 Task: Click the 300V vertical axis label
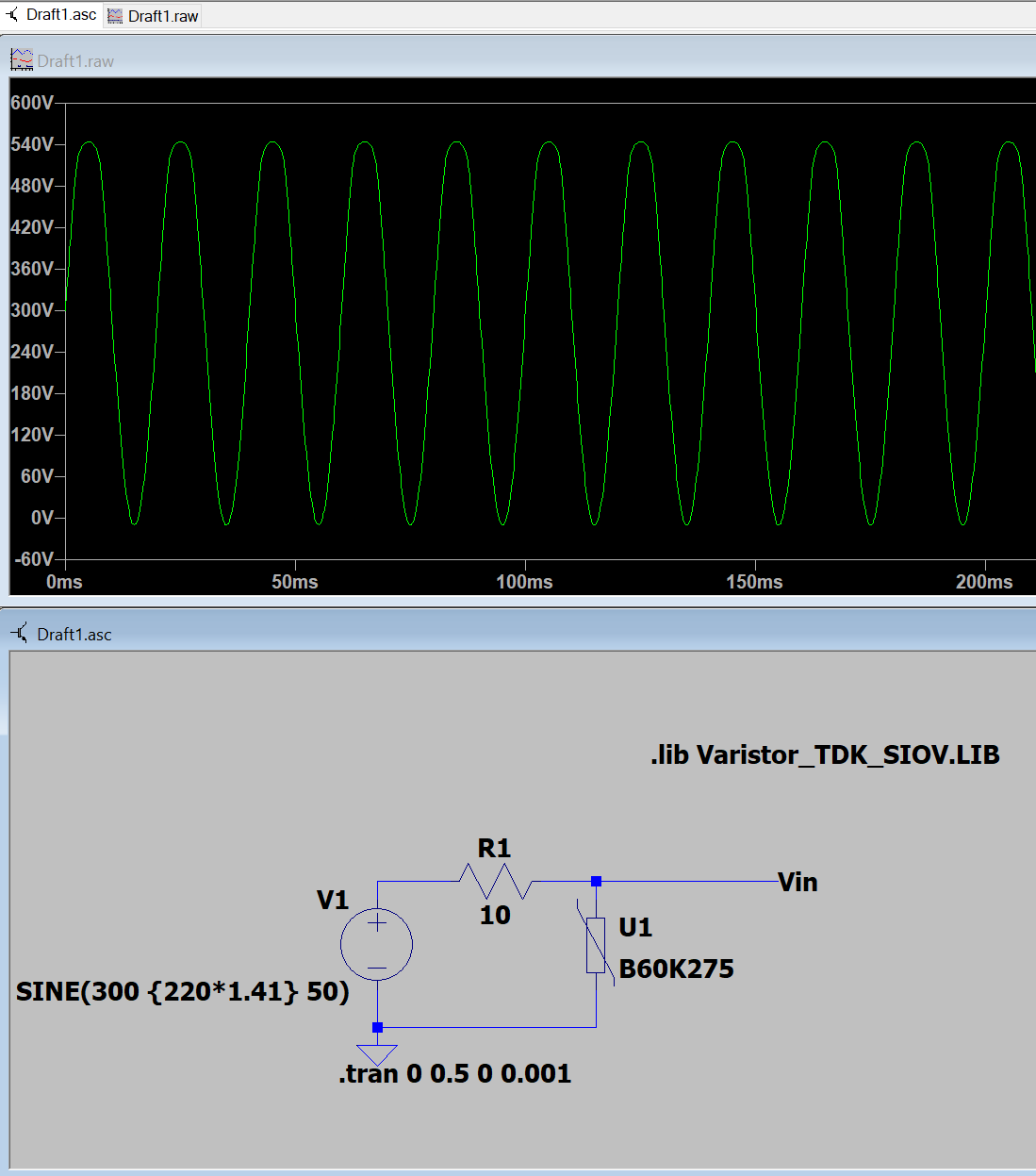tap(32, 310)
